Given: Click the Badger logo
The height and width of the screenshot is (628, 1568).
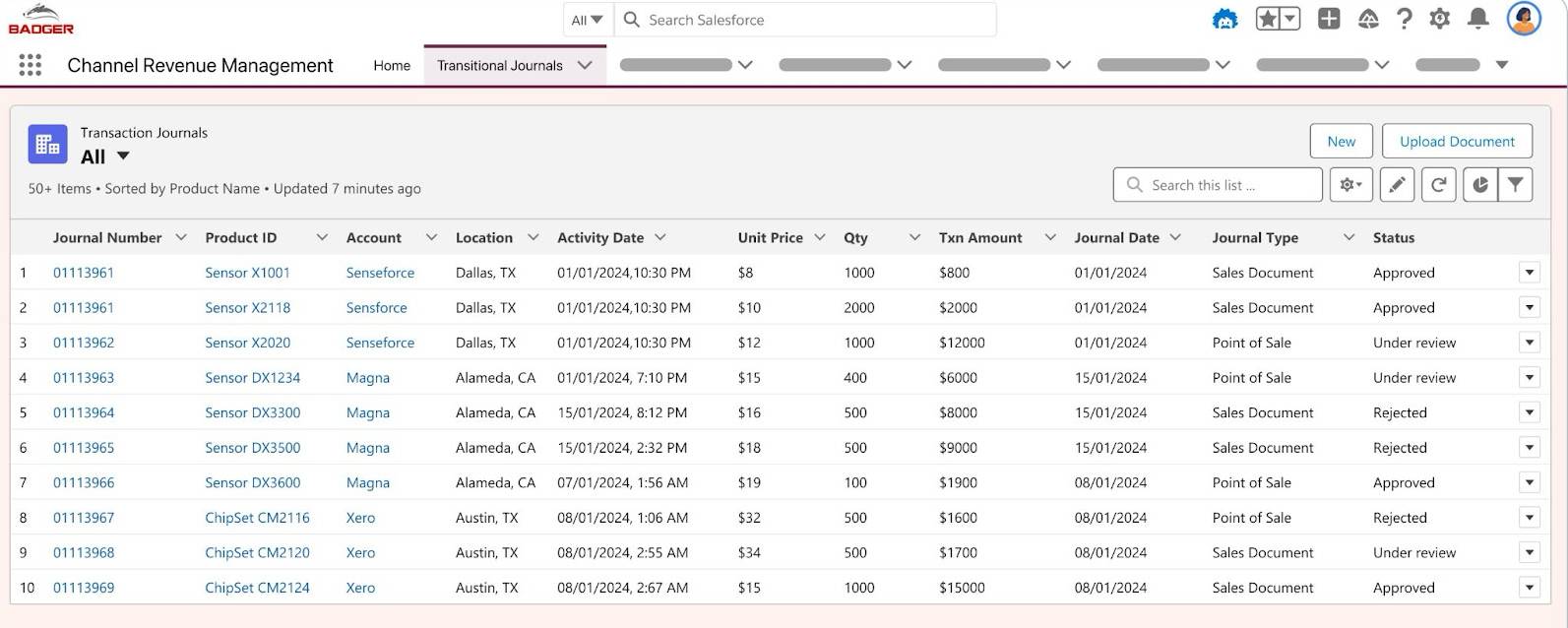Looking at the screenshot, I should [x=41, y=20].
